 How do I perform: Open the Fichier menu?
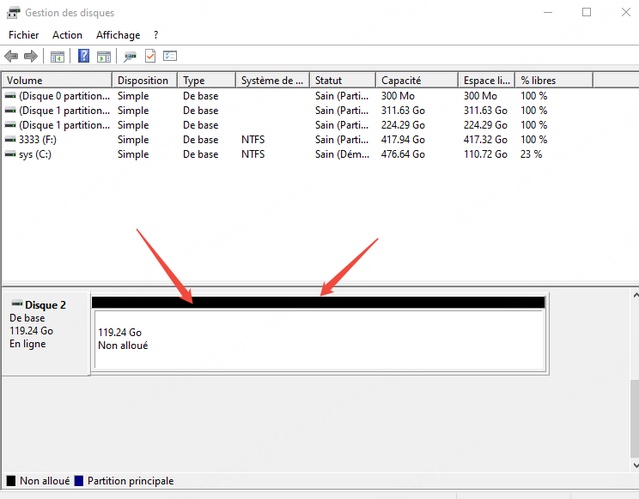(24, 35)
